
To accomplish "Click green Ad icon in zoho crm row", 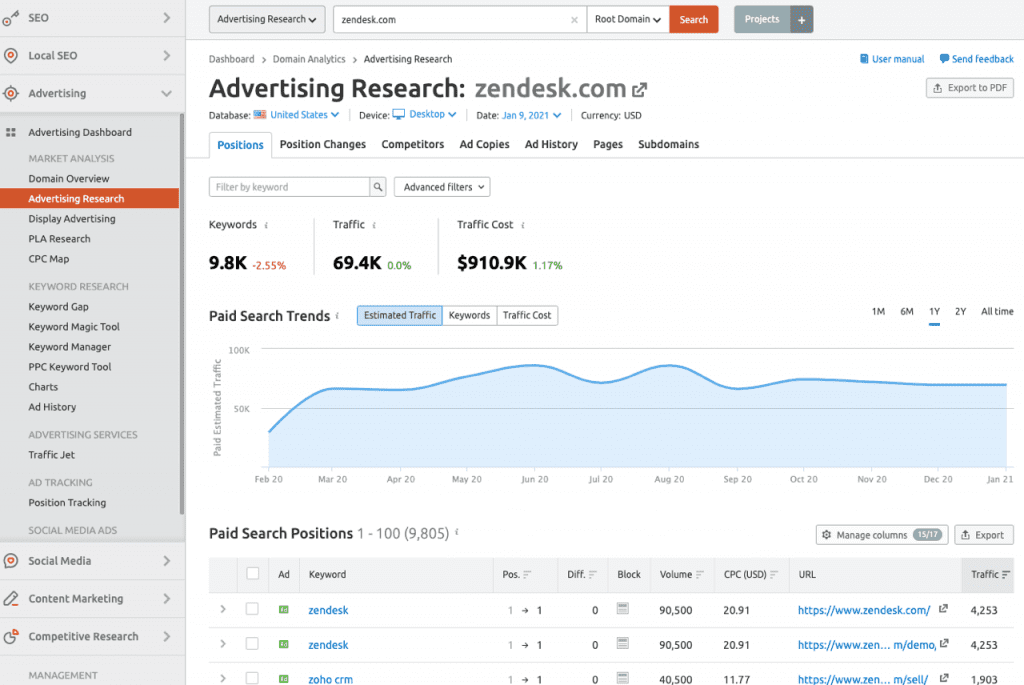I will tap(284, 680).
